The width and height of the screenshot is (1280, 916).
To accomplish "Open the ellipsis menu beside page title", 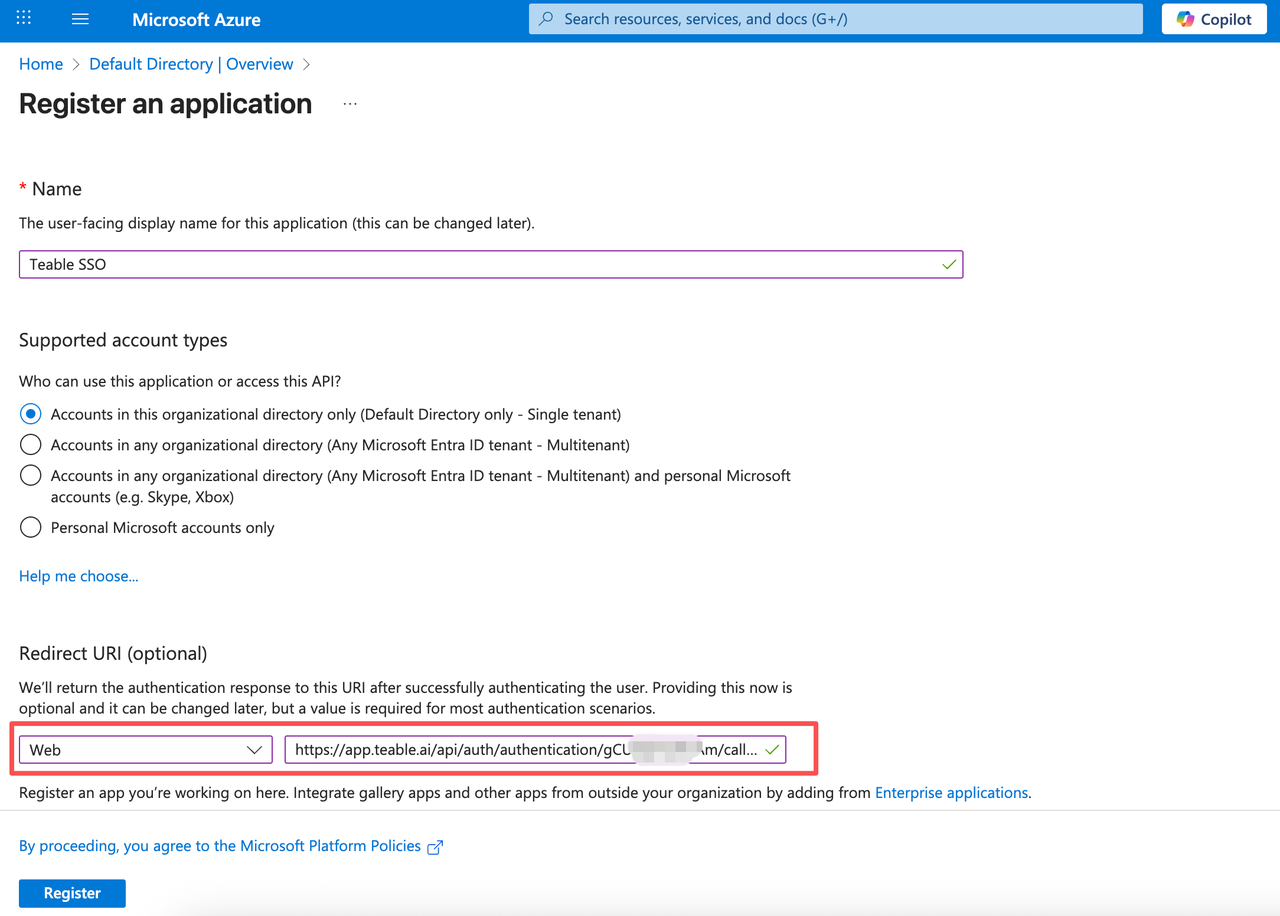I will [350, 104].
